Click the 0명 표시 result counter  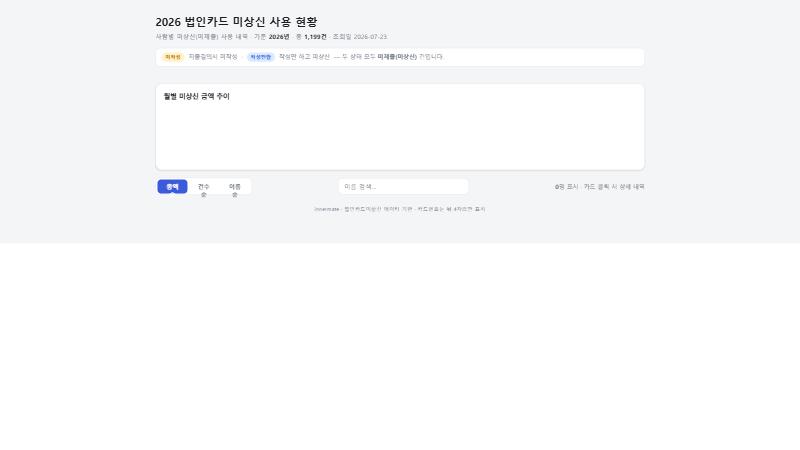(566, 187)
